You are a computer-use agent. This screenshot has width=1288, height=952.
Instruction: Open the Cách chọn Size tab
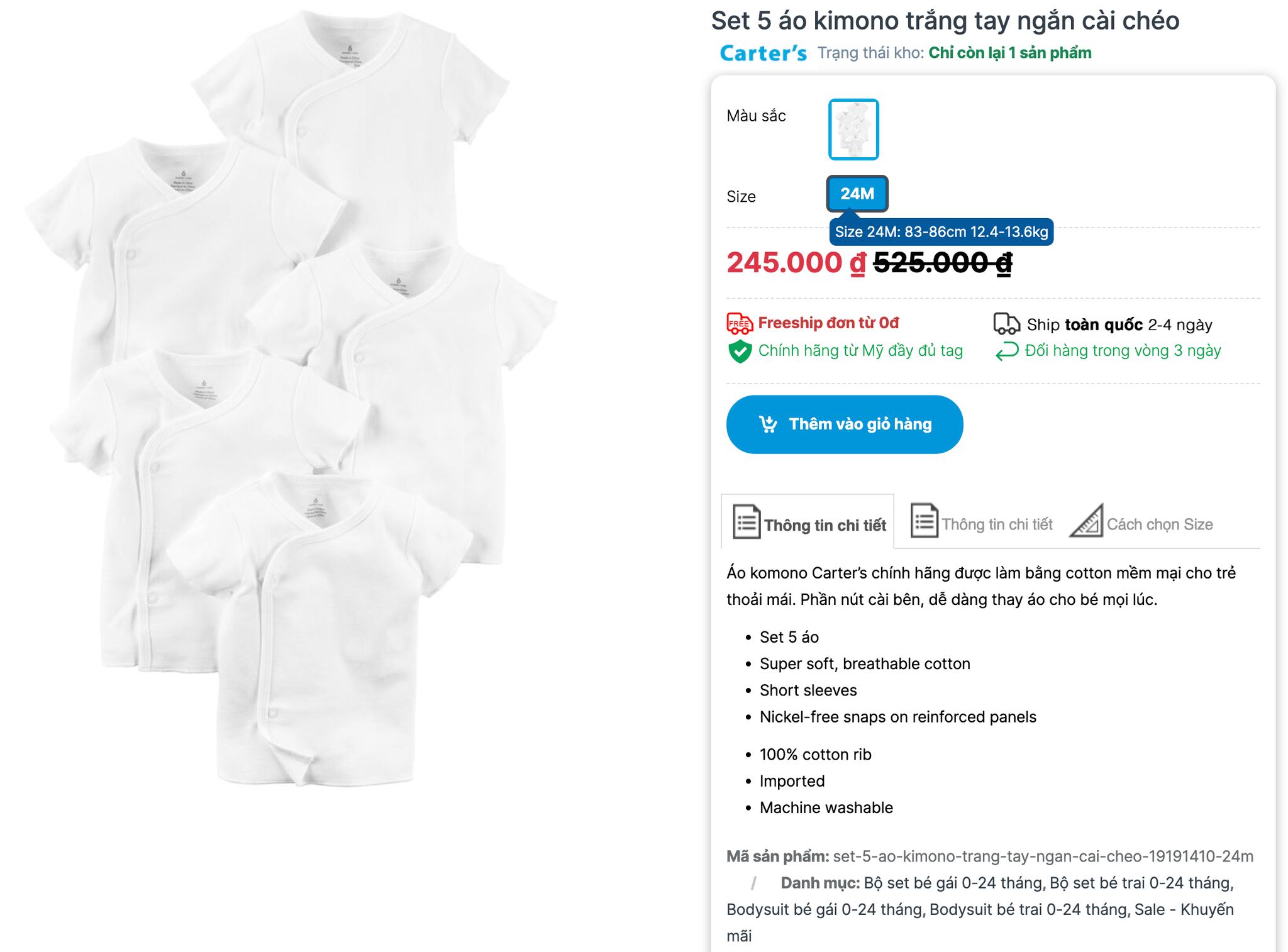point(1159,524)
